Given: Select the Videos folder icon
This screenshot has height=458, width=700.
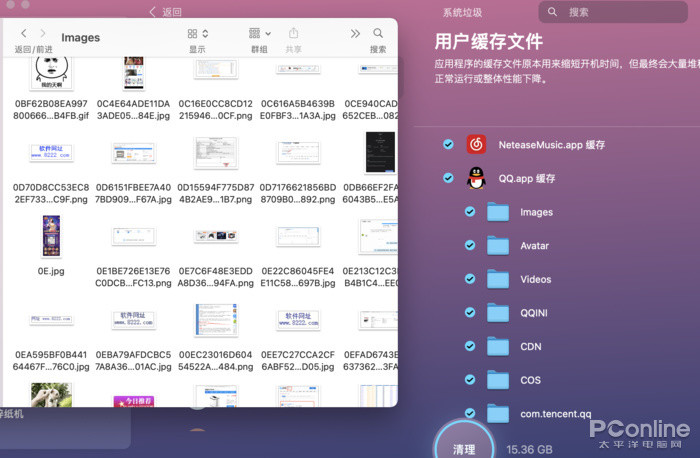Looking at the screenshot, I should (498, 279).
